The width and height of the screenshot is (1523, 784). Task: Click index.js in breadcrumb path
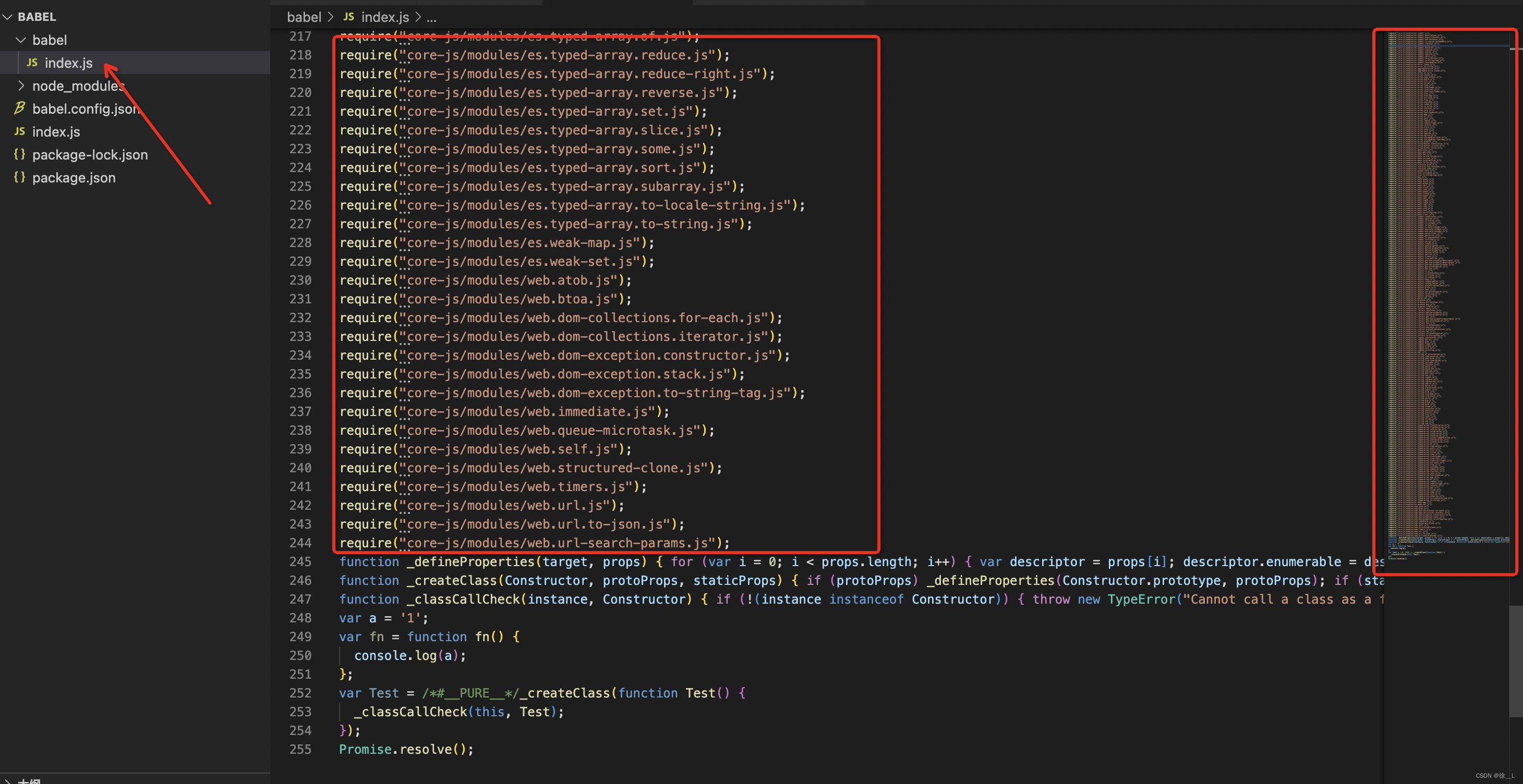pyautogui.click(x=385, y=17)
